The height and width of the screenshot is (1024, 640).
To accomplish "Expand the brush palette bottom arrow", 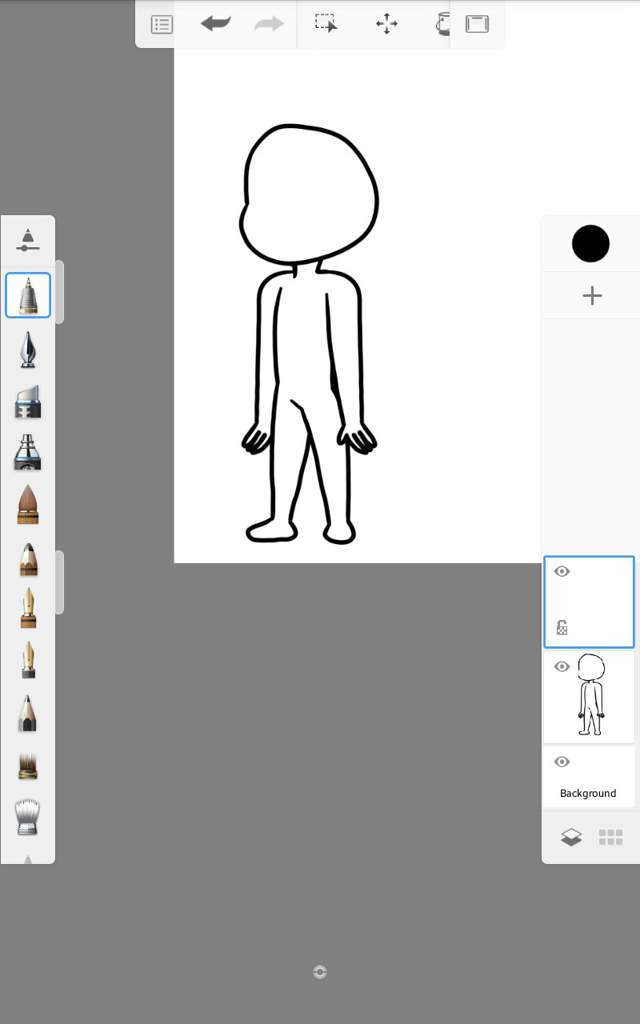I will click(27, 859).
